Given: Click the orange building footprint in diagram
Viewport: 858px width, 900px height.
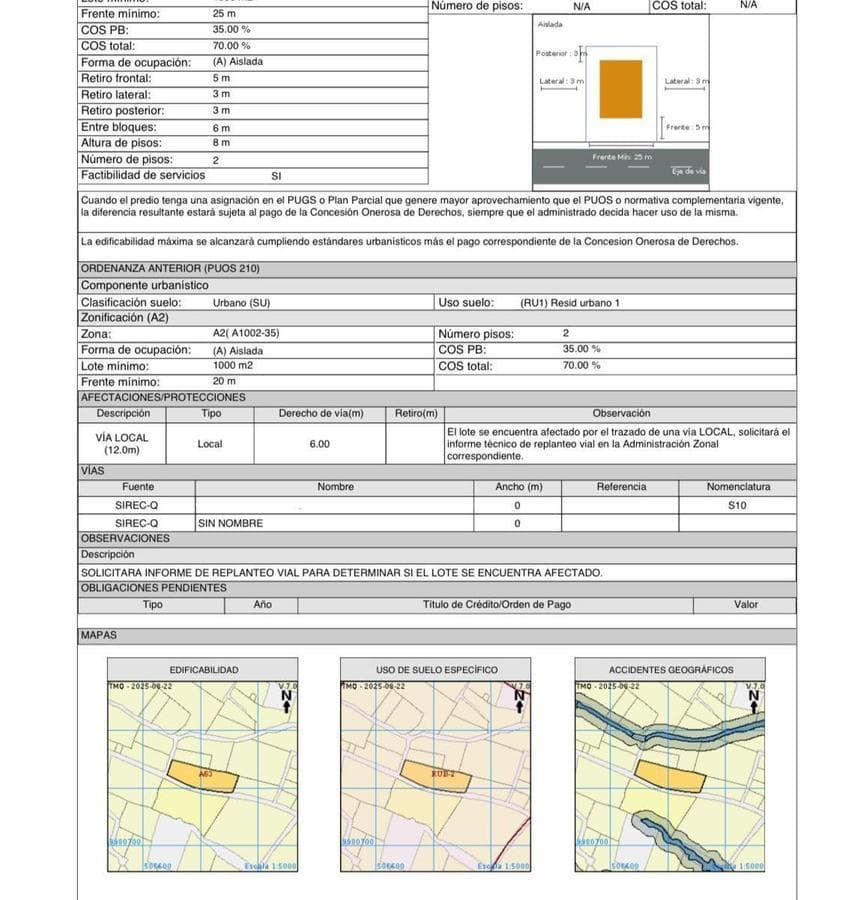Looking at the screenshot, I should tap(621, 89).
